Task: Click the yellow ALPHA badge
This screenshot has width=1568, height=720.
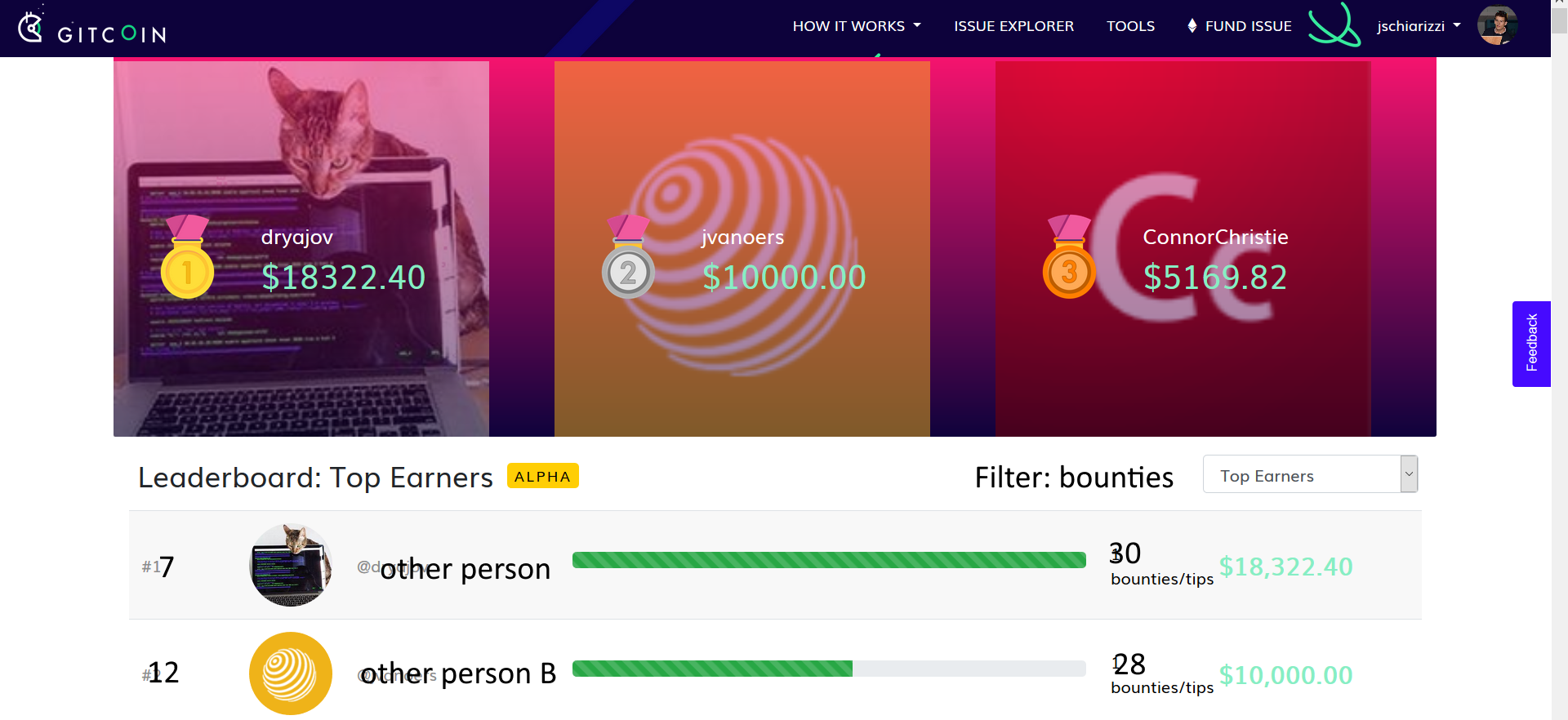Action: click(x=542, y=476)
